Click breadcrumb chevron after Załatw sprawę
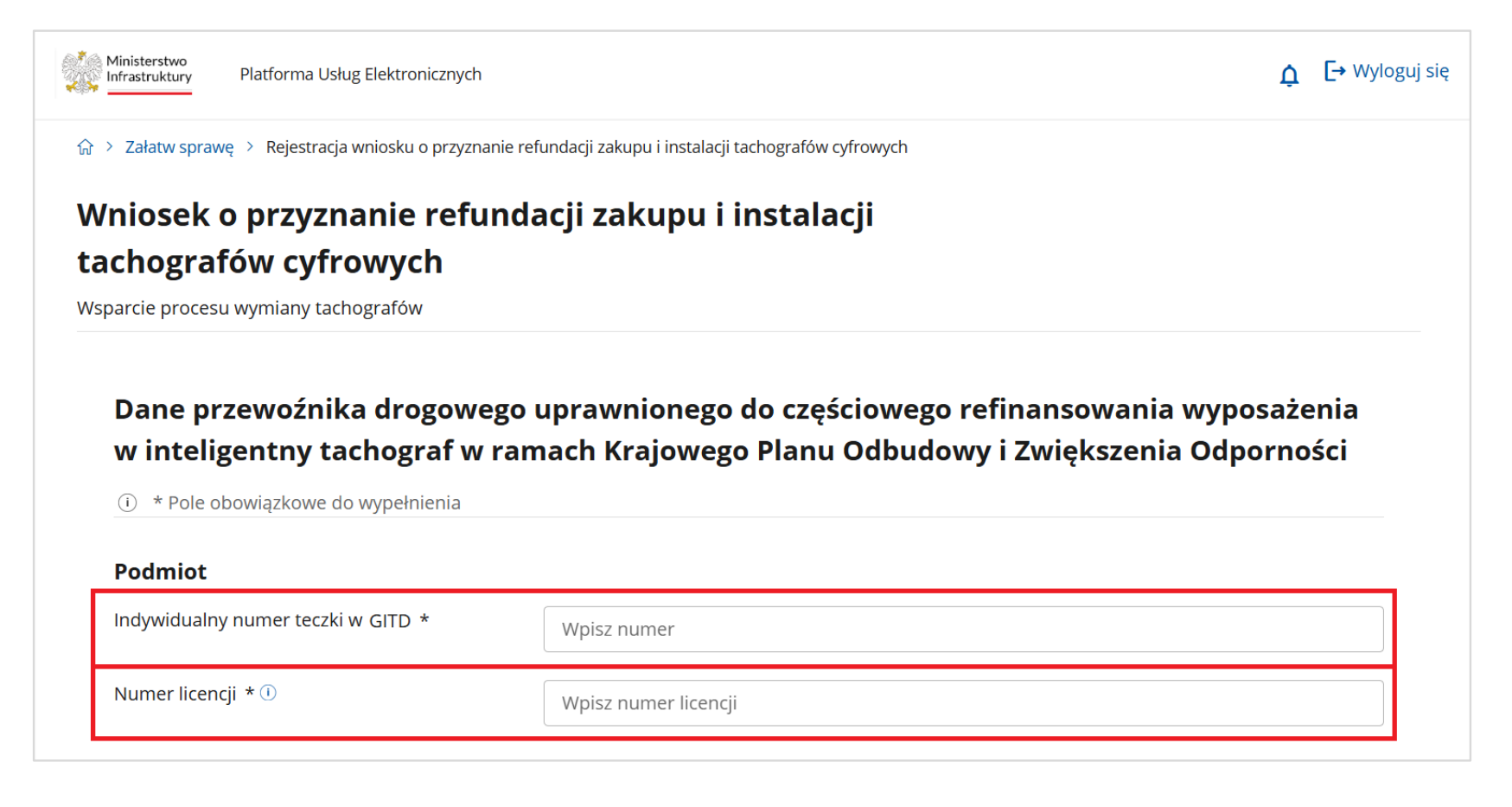The width and height of the screenshot is (1512, 807). [x=250, y=147]
